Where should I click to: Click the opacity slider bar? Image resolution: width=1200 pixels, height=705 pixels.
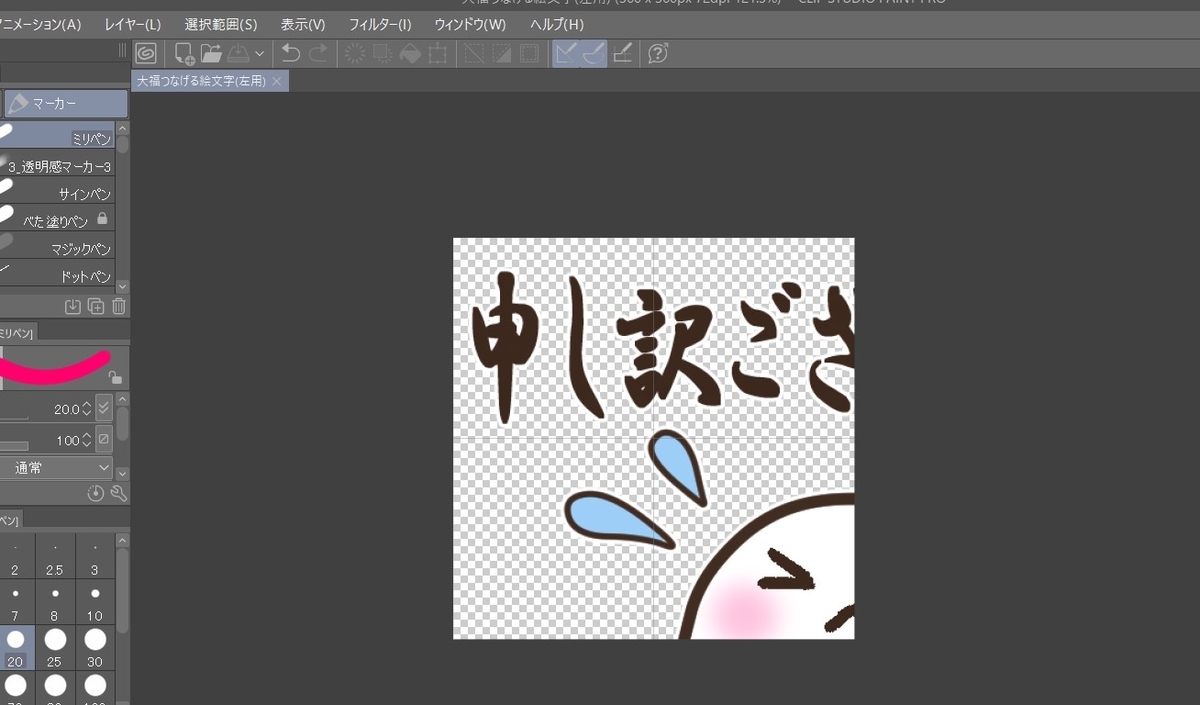[x=14, y=446]
